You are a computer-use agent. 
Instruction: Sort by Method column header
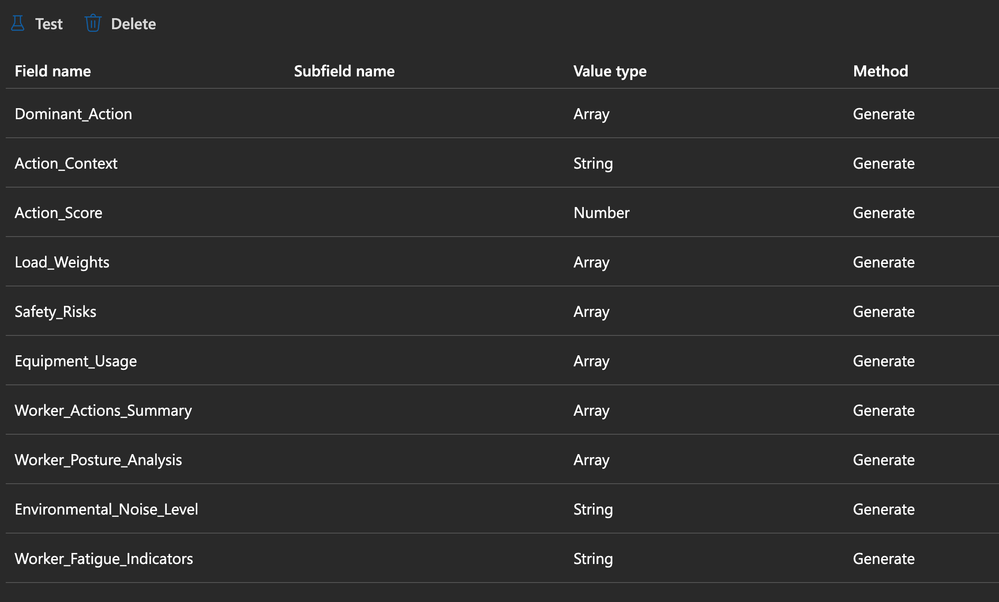point(880,71)
